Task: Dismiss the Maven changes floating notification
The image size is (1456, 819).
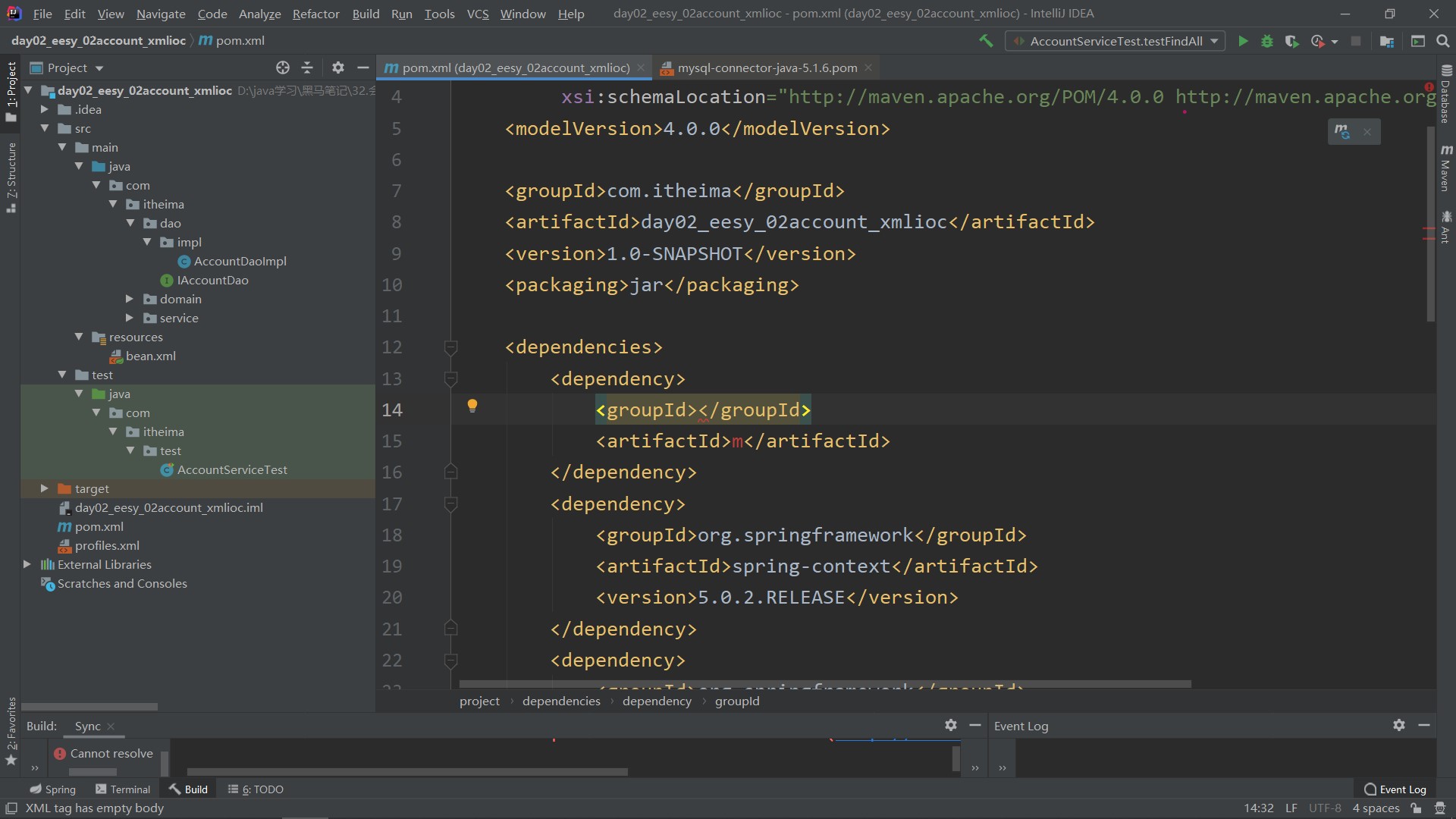Action: pyautogui.click(x=1367, y=132)
